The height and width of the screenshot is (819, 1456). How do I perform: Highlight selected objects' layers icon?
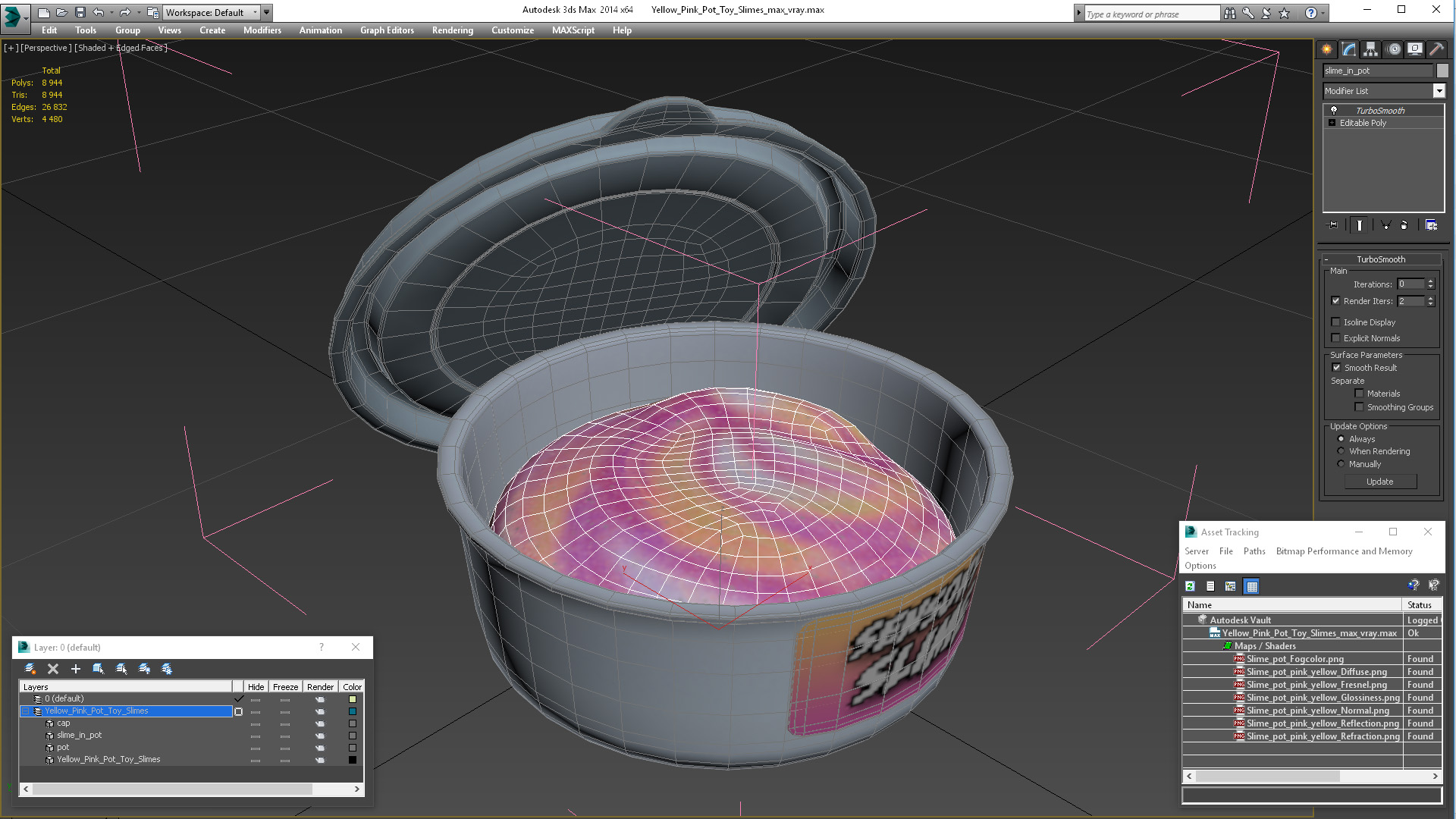coord(121,669)
